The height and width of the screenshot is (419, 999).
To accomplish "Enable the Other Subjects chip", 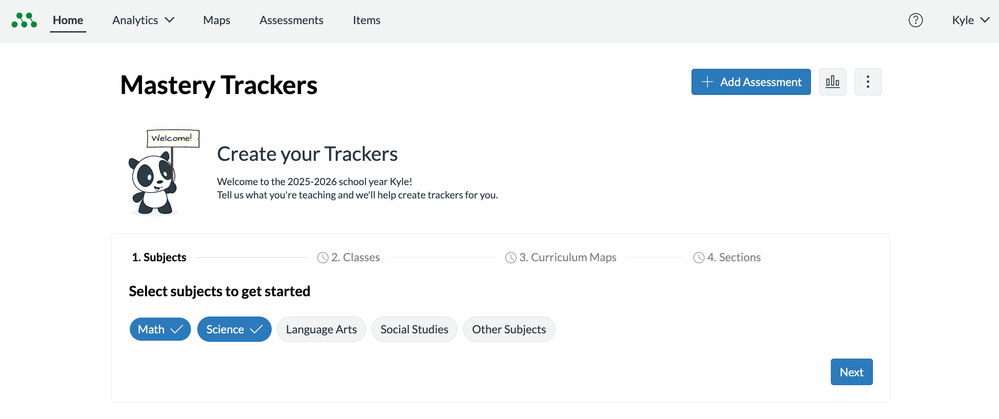I will (509, 329).
